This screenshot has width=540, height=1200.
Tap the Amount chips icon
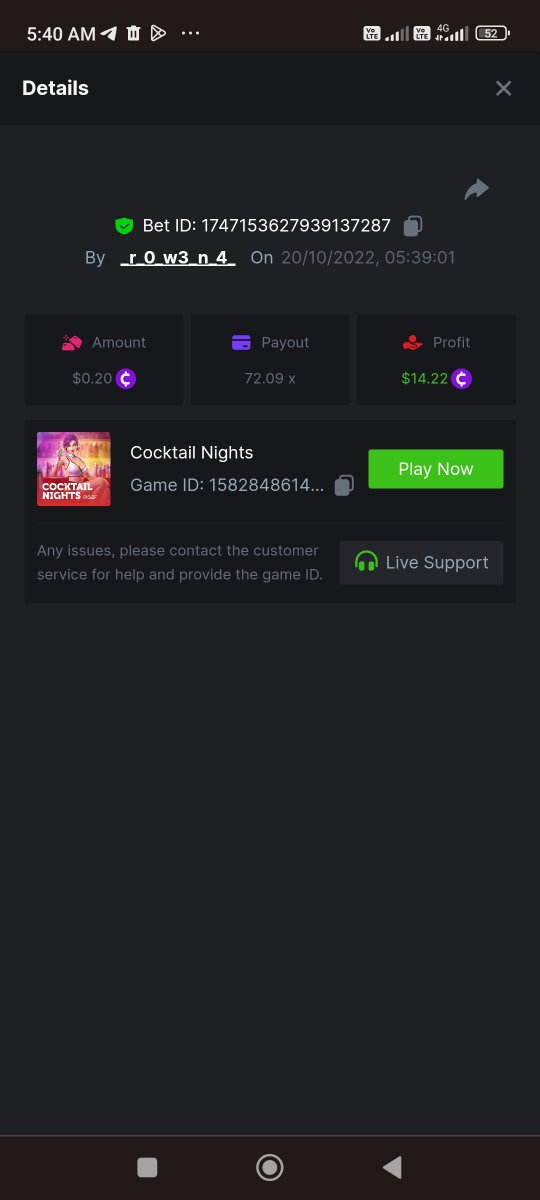[71, 342]
